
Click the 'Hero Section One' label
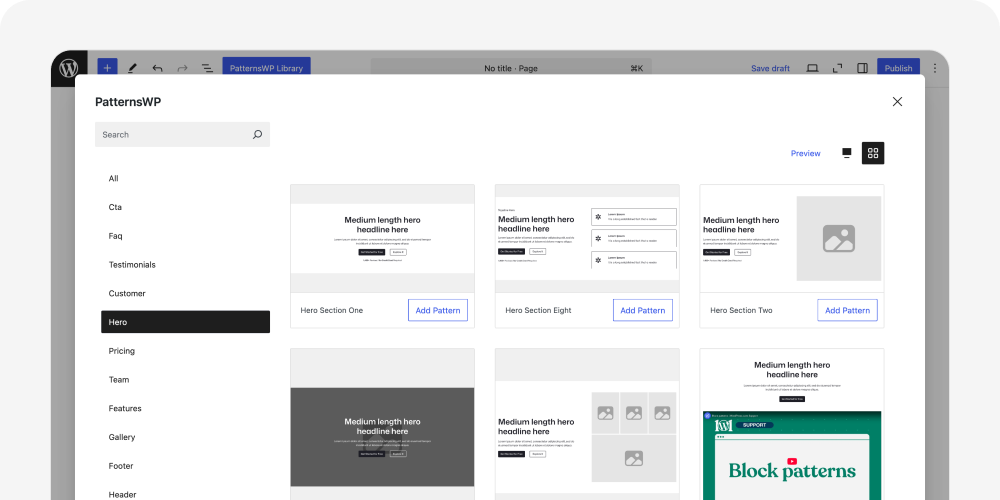click(332, 311)
